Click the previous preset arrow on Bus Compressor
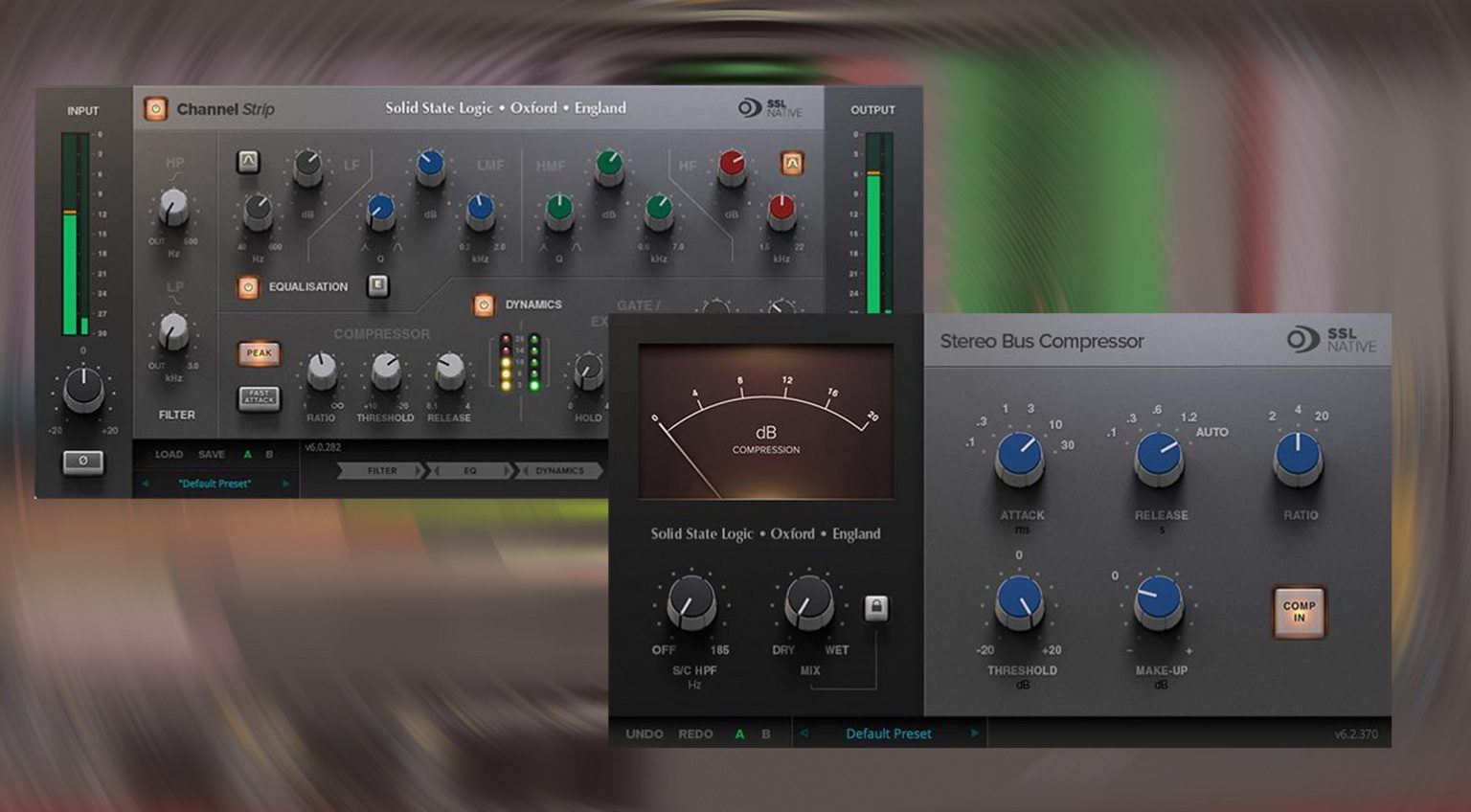 point(803,733)
